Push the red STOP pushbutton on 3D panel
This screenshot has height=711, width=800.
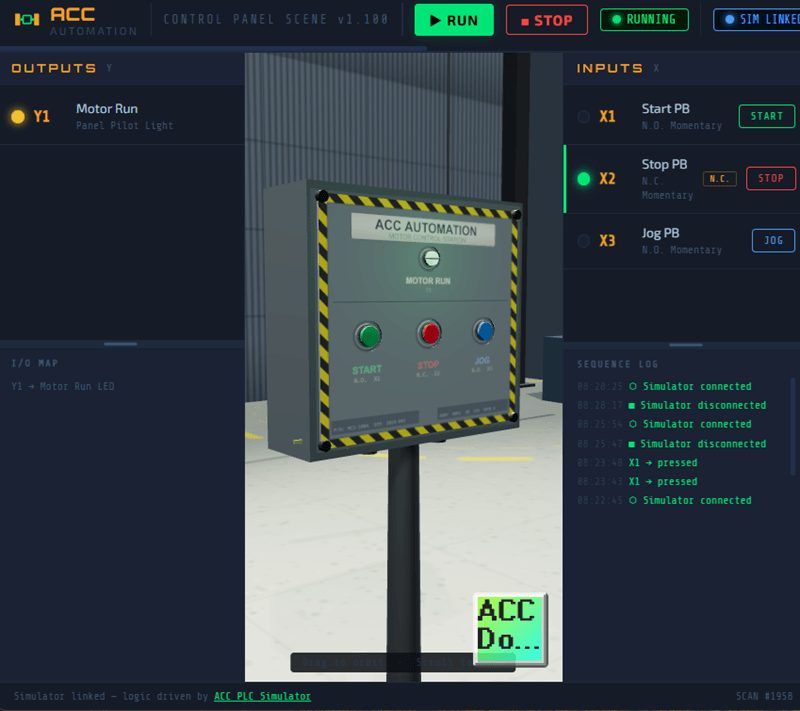click(x=429, y=333)
